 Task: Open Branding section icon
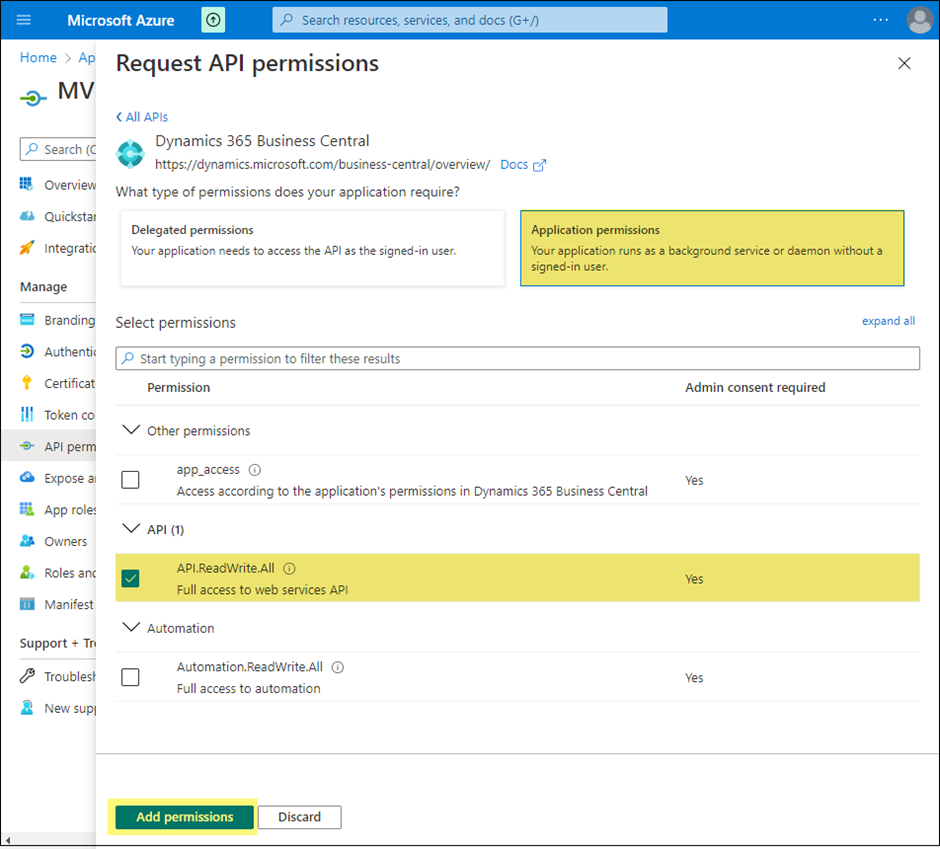click(27, 320)
